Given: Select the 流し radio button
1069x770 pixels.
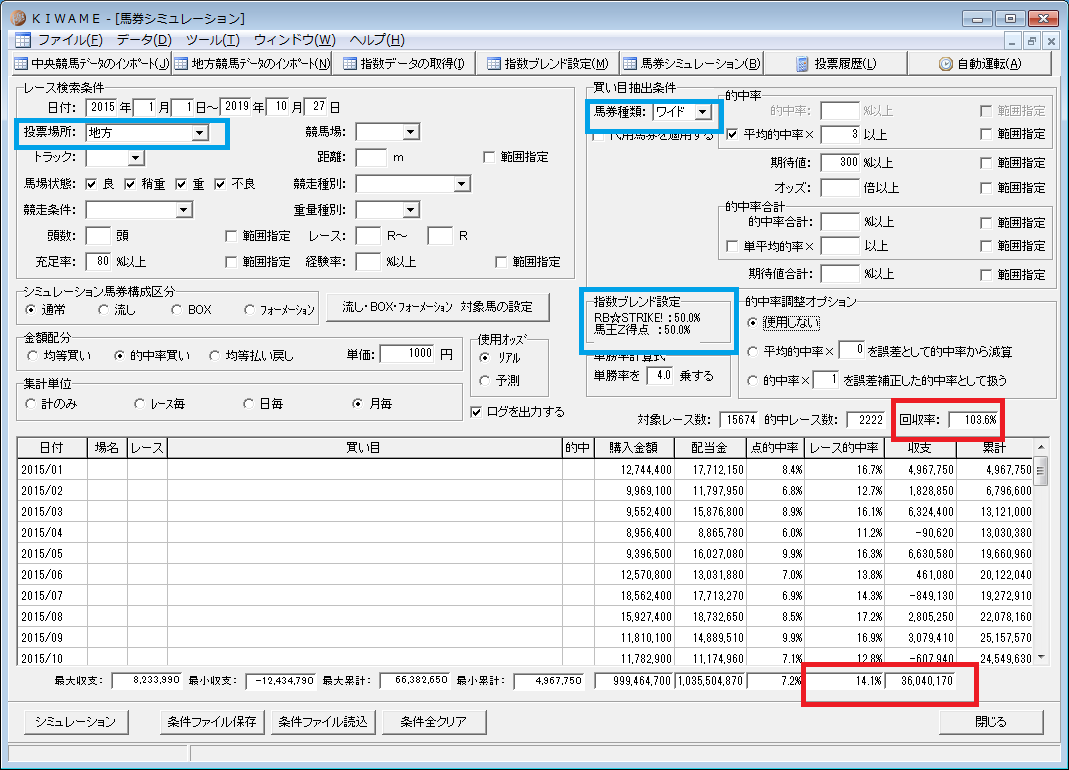Looking at the screenshot, I should point(104,310).
